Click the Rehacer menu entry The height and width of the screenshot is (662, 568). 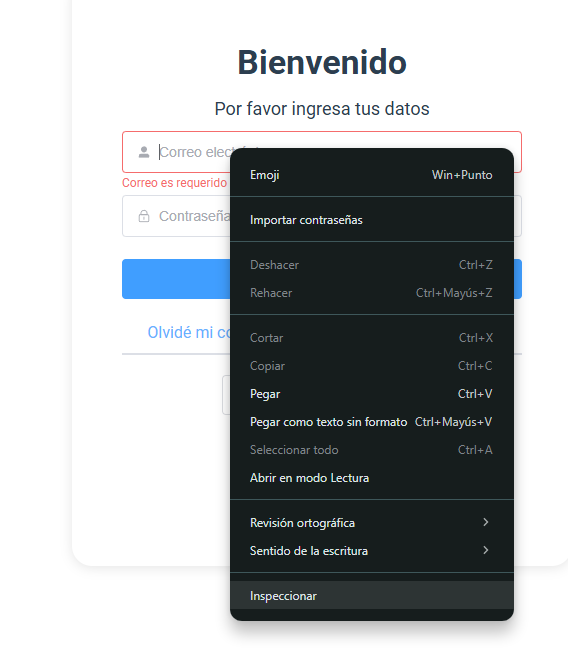[372, 293]
